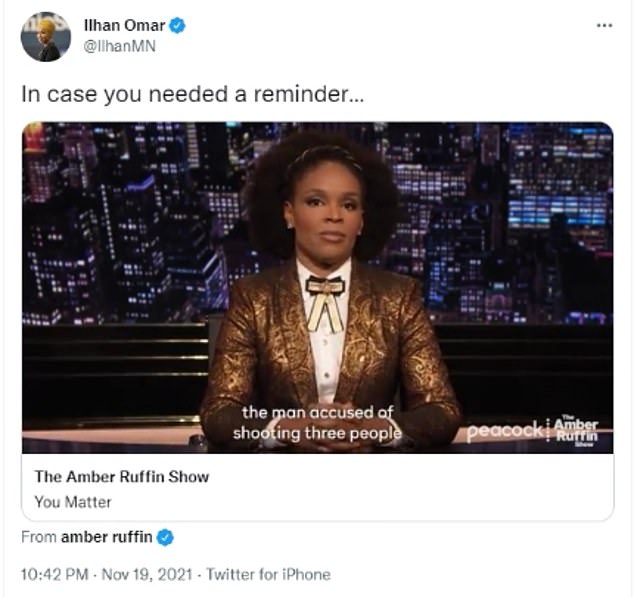This screenshot has height=597, width=634.
Task: Open 'The Amber Ruffin Show' card title
Action: click(x=122, y=477)
